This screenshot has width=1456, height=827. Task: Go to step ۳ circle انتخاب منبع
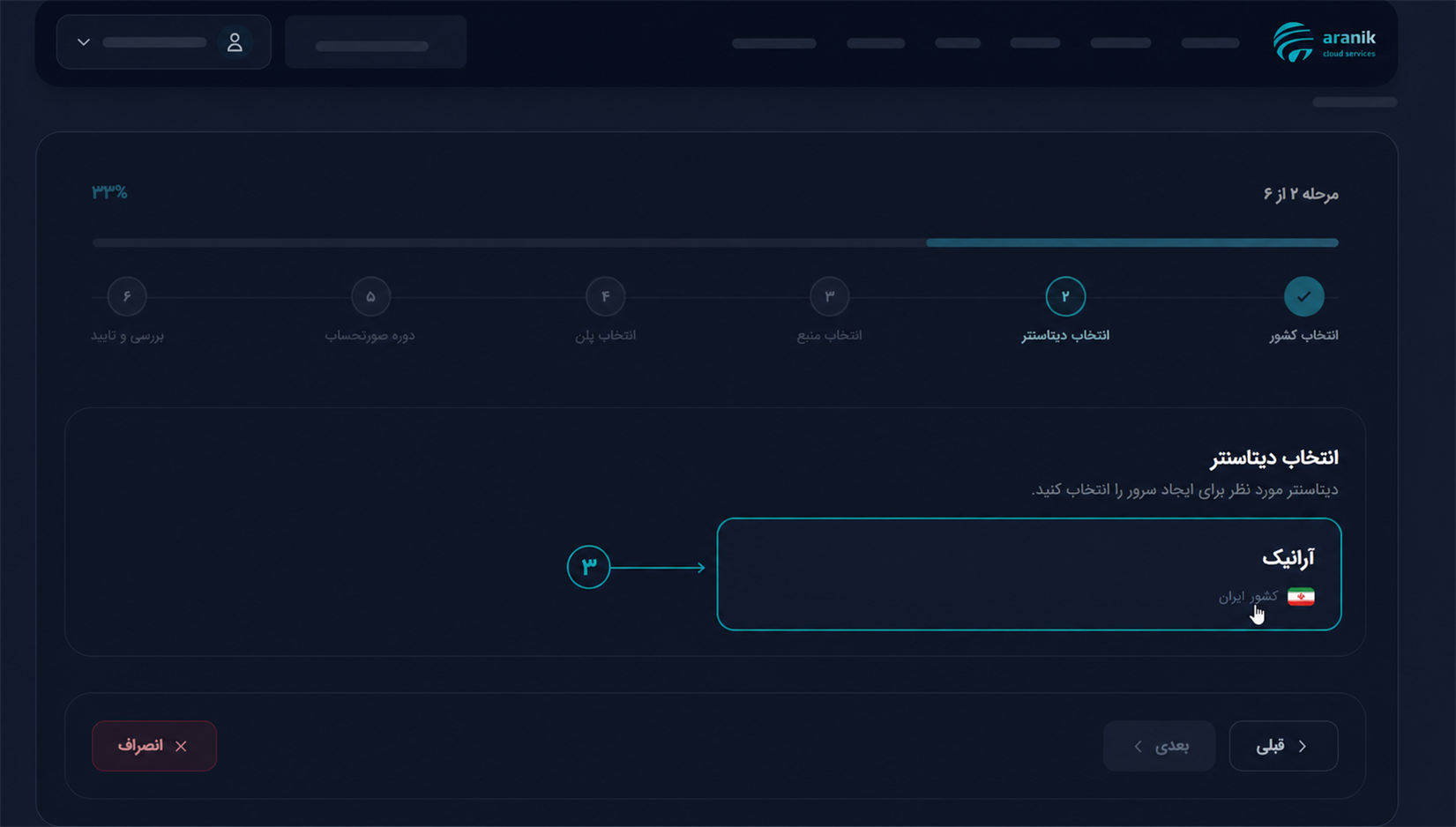tap(829, 296)
